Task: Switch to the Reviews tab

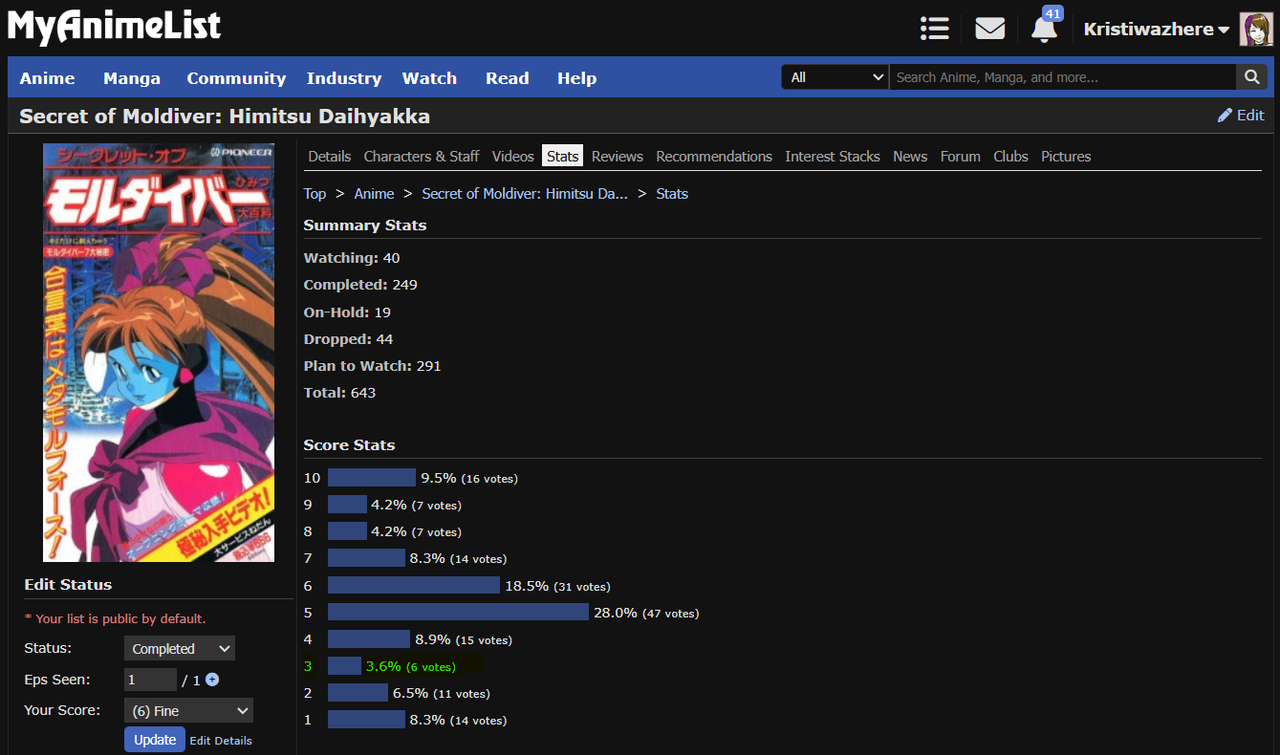Action: click(617, 156)
